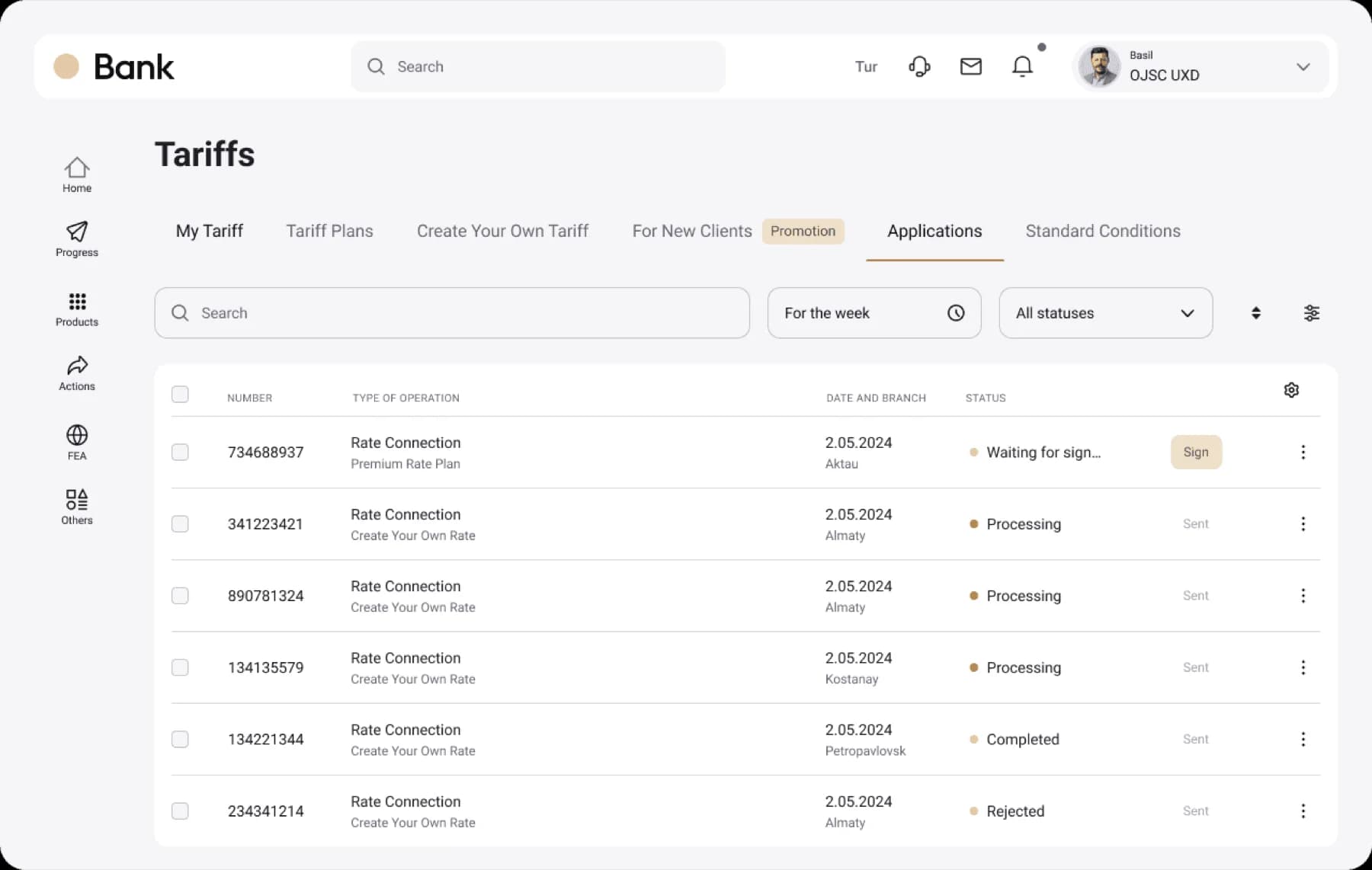
Task: Open the support headset icon
Action: [919, 66]
